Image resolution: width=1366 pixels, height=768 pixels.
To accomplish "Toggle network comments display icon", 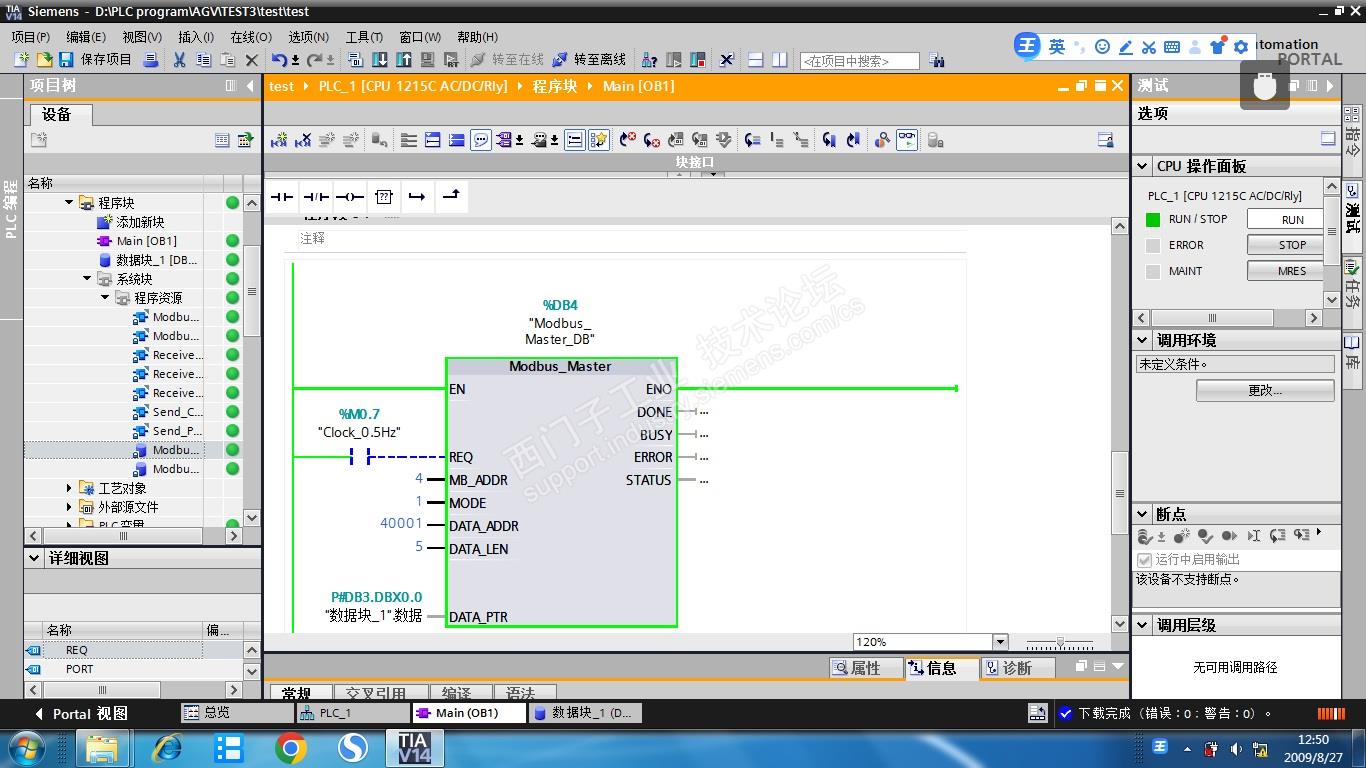I will tap(481, 140).
